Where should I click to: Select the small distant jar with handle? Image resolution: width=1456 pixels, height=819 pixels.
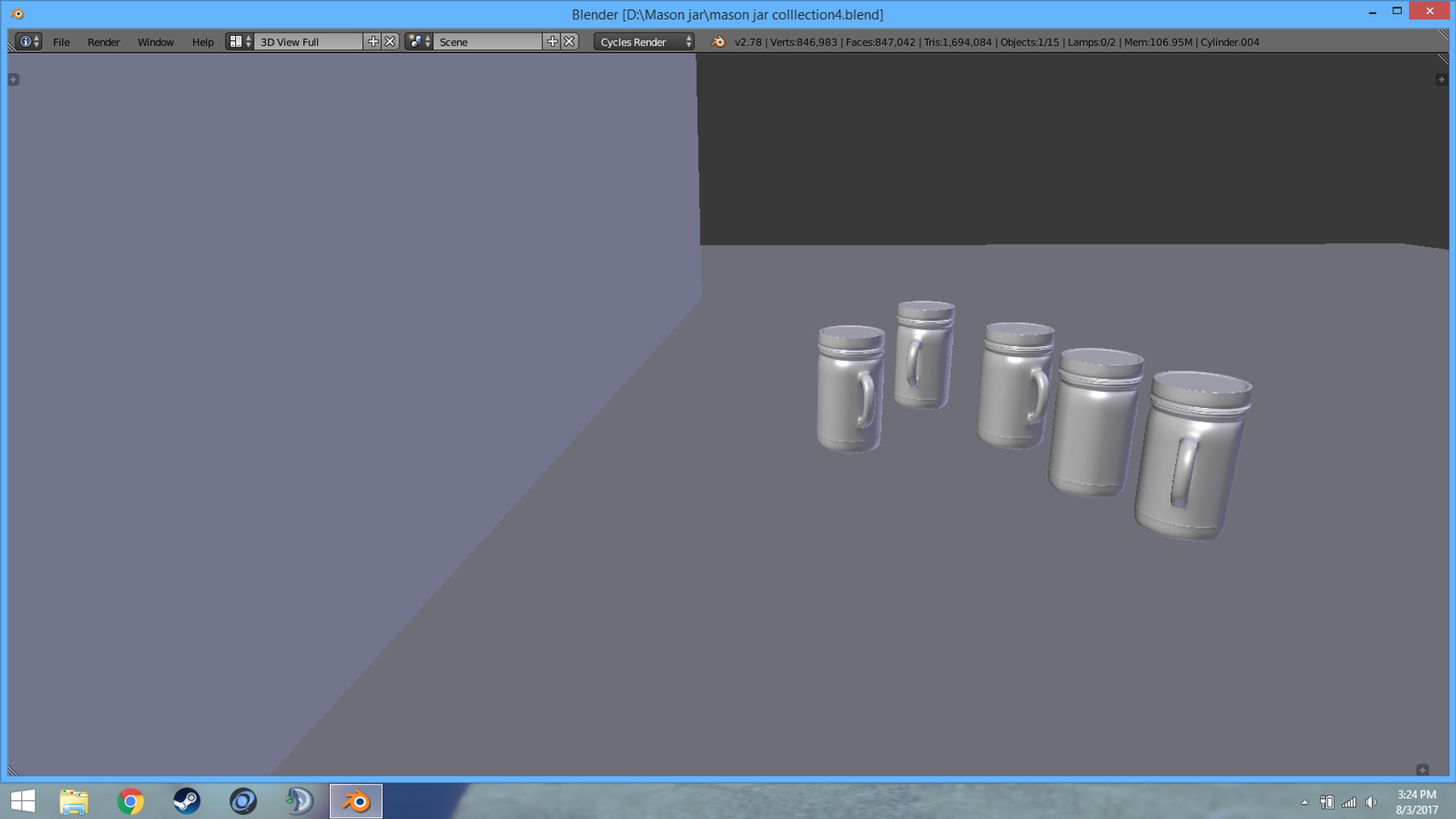(924, 355)
